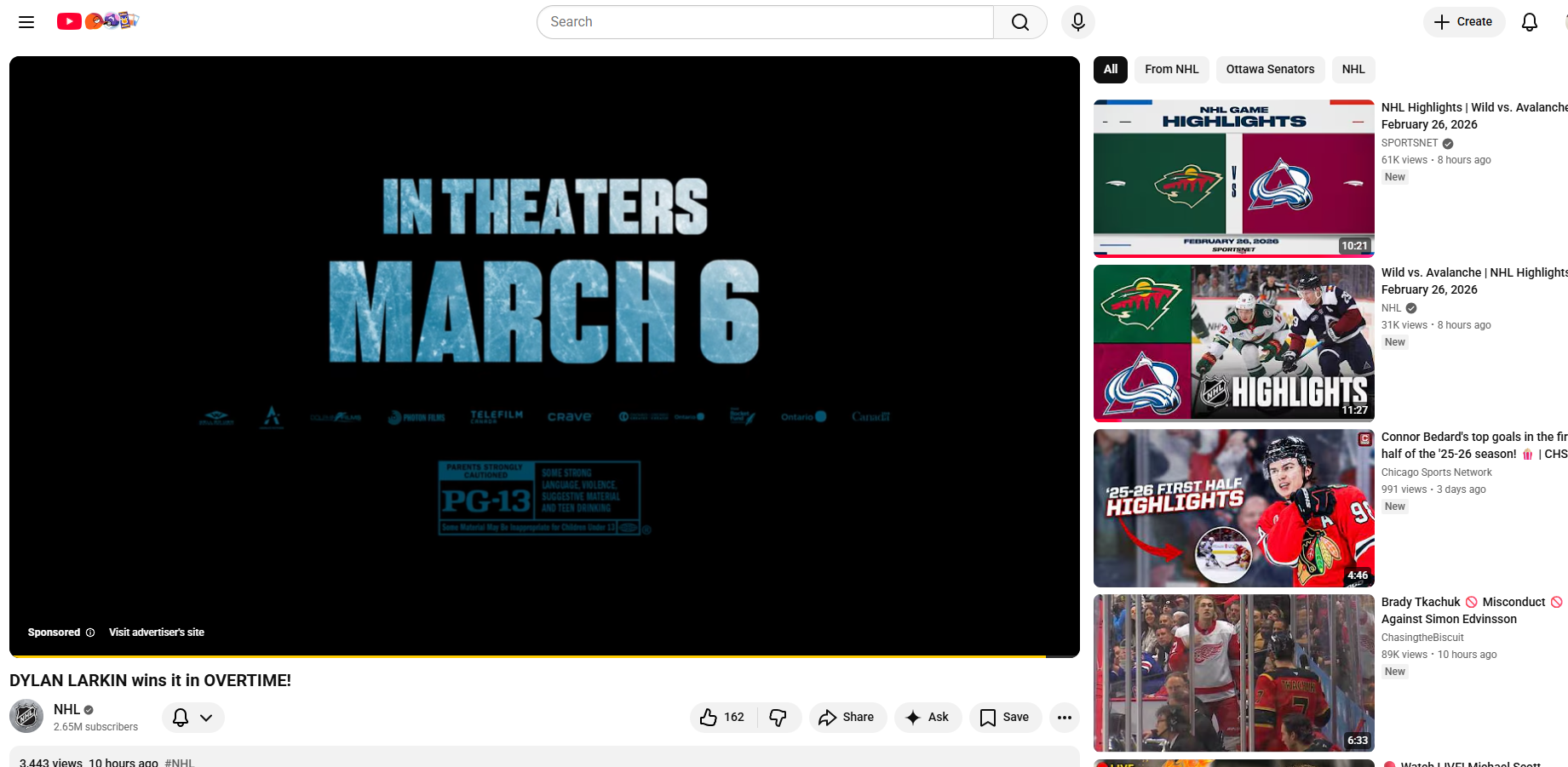Focus the Search input field
The width and height of the screenshot is (1568, 767).
(x=765, y=22)
